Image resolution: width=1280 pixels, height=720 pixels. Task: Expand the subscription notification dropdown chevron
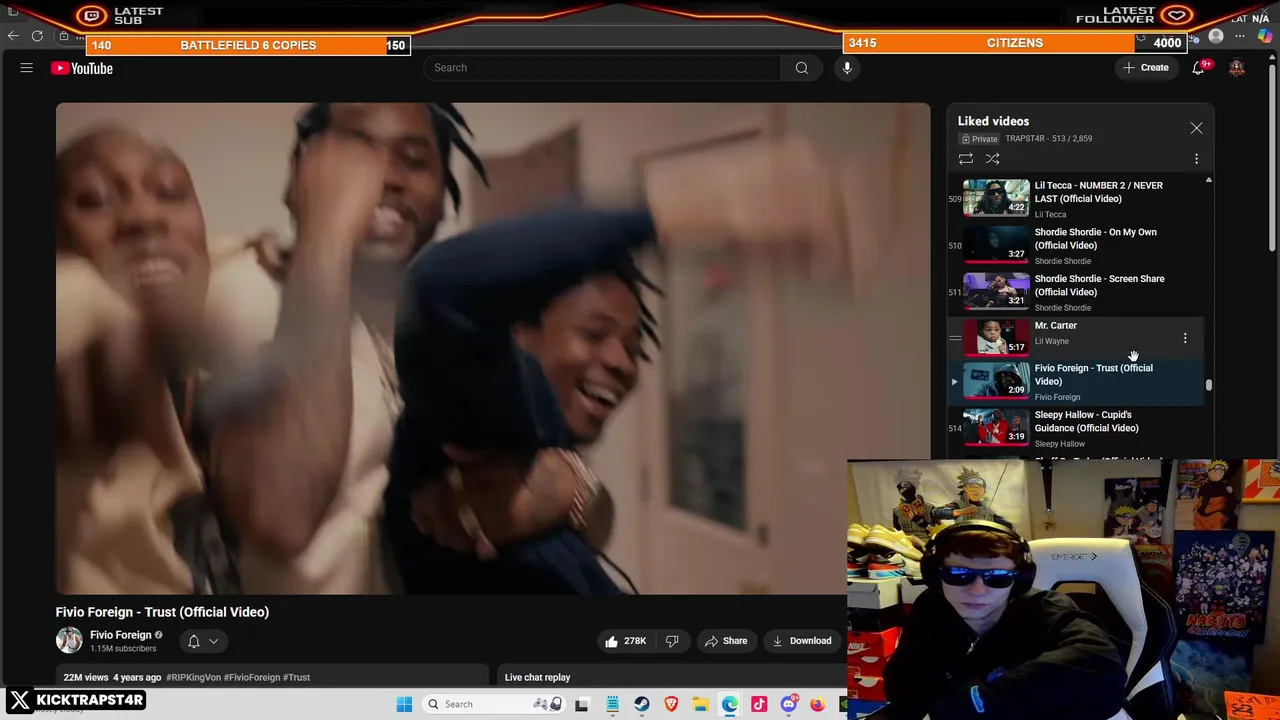pyautogui.click(x=213, y=641)
